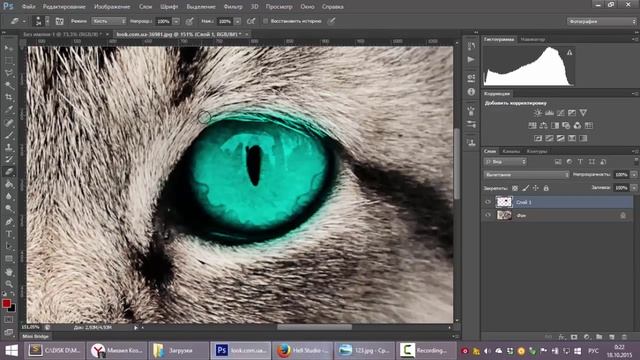Toggle lock all
Viewport: 640px width, 360px height.
point(546,188)
